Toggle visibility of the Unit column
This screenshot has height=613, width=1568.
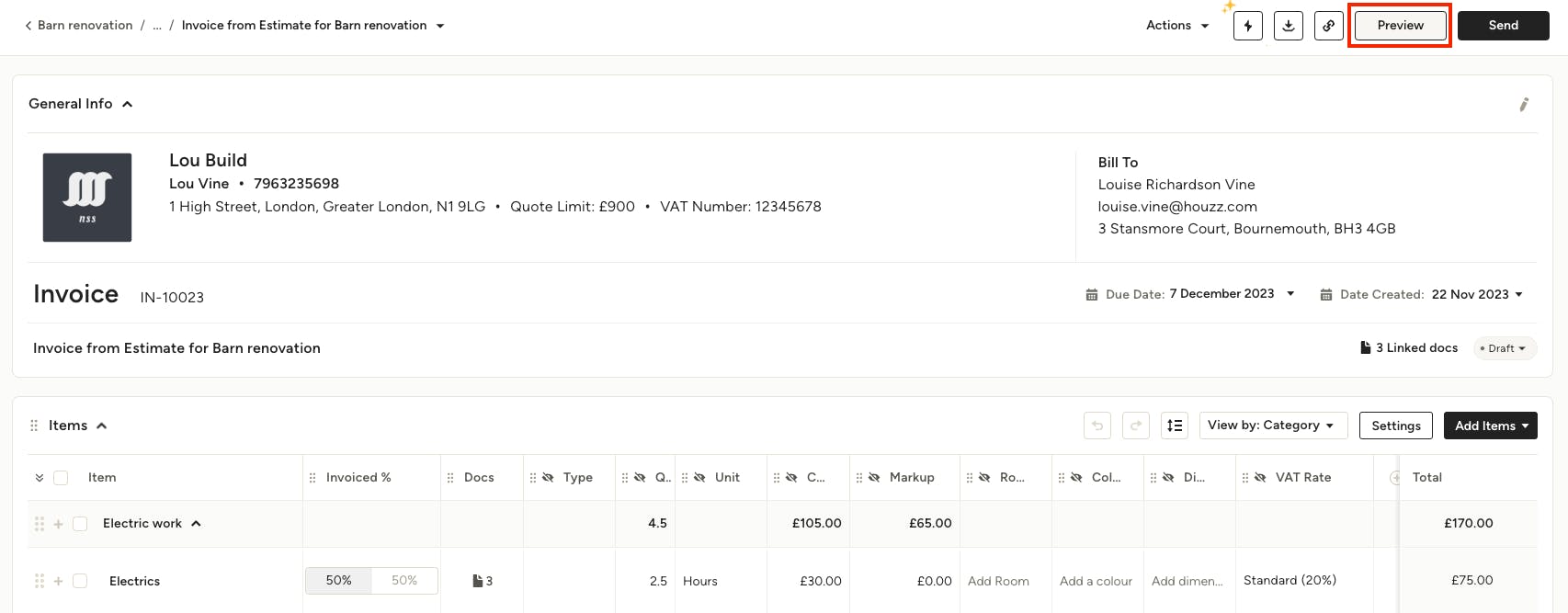click(699, 478)
